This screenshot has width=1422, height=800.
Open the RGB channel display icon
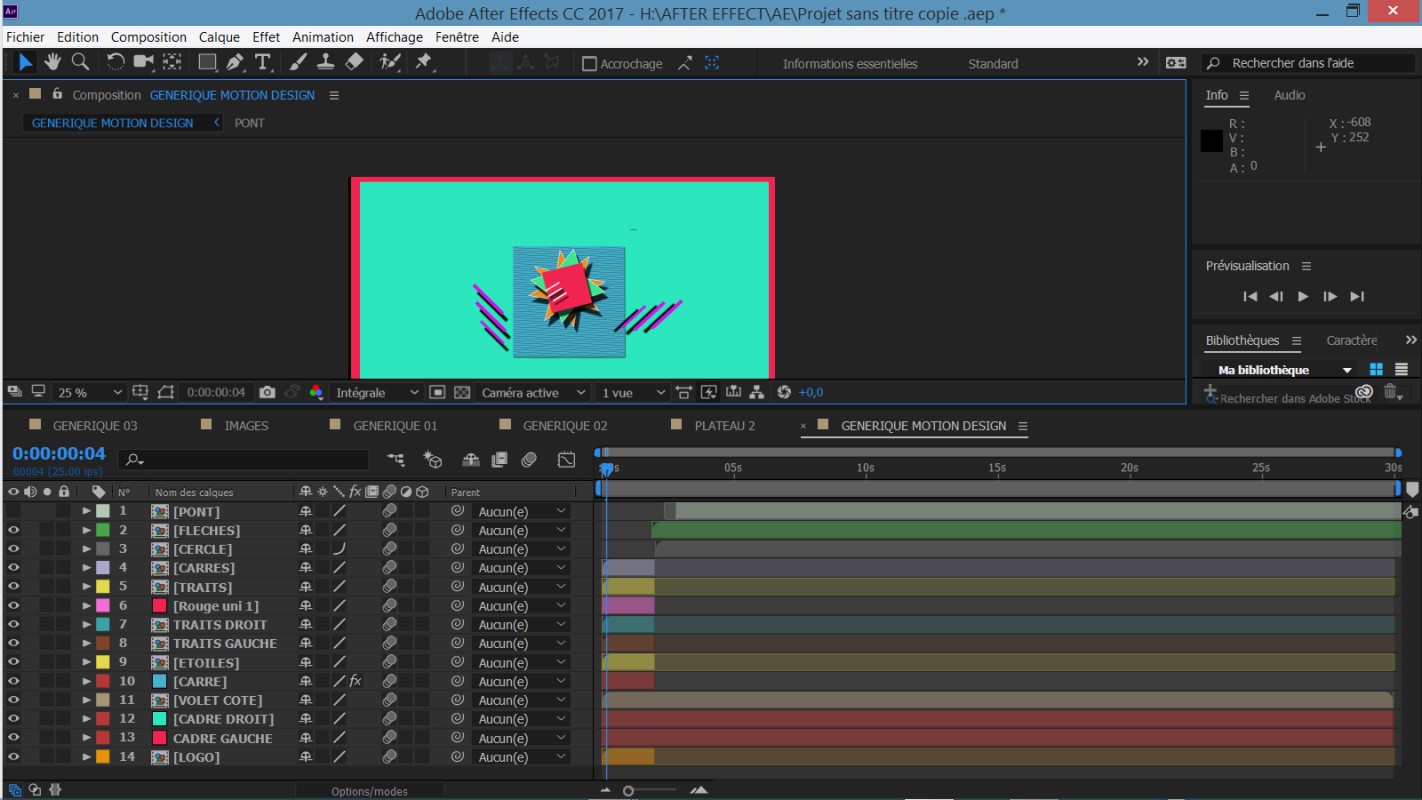coord(316,392)
